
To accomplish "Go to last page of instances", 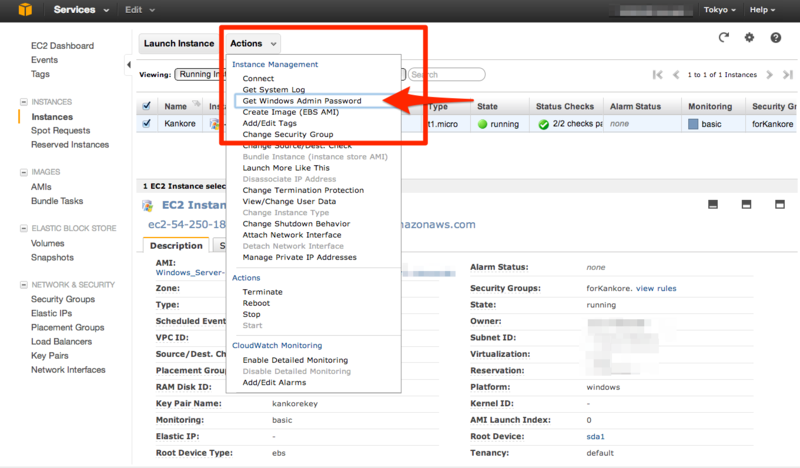I will 788,75.
